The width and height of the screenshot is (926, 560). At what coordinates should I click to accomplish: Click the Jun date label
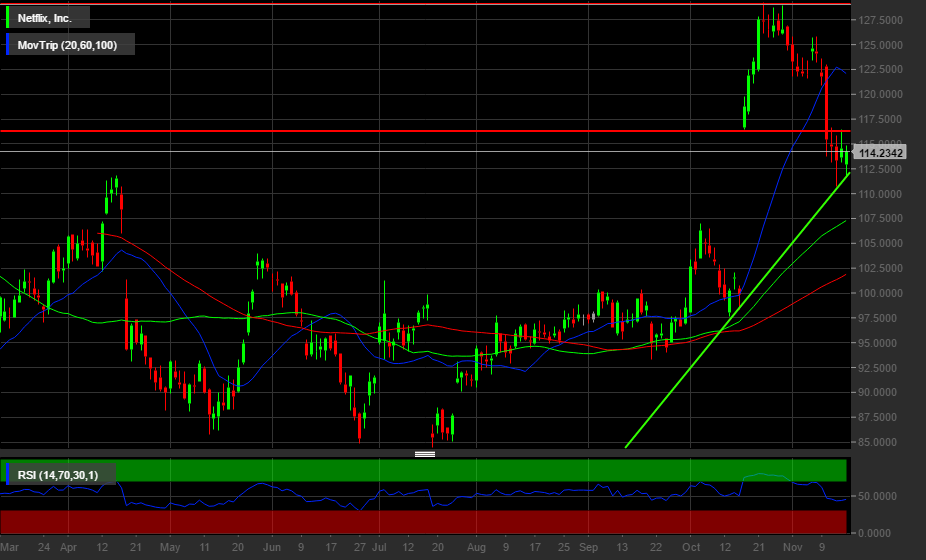(272, 547)
